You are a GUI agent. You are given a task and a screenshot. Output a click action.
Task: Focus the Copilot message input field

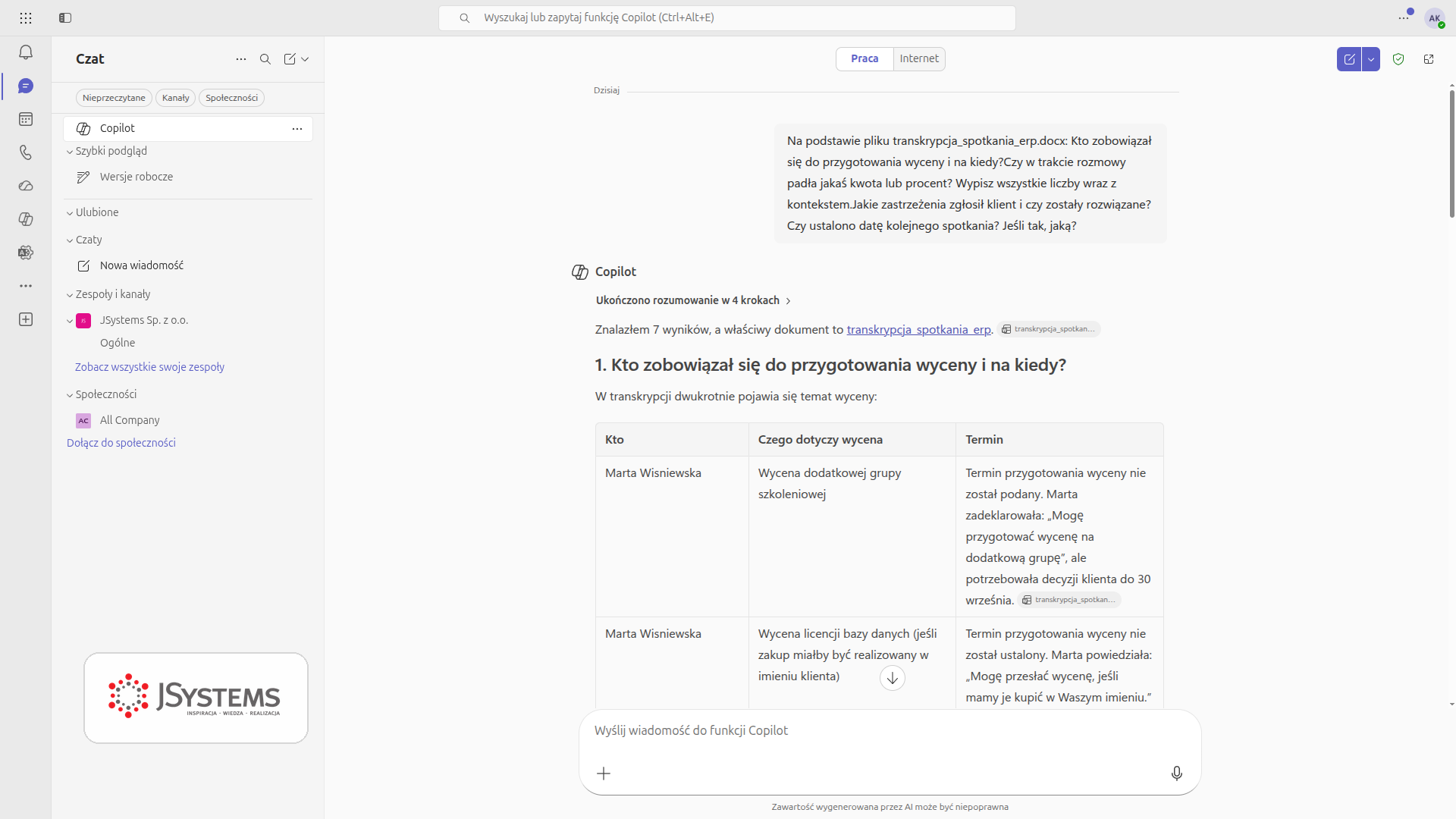click(x=890, y=731)
